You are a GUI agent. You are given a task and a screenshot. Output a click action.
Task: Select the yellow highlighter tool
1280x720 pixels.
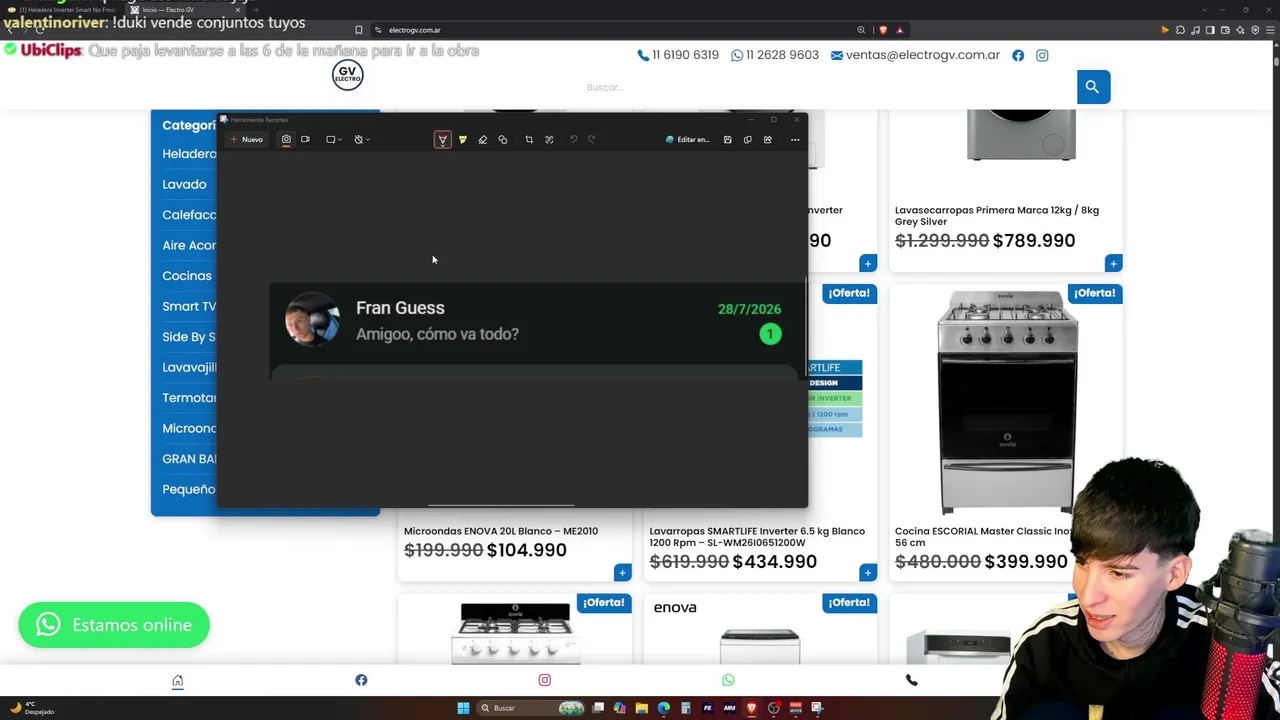pos(462,140)
